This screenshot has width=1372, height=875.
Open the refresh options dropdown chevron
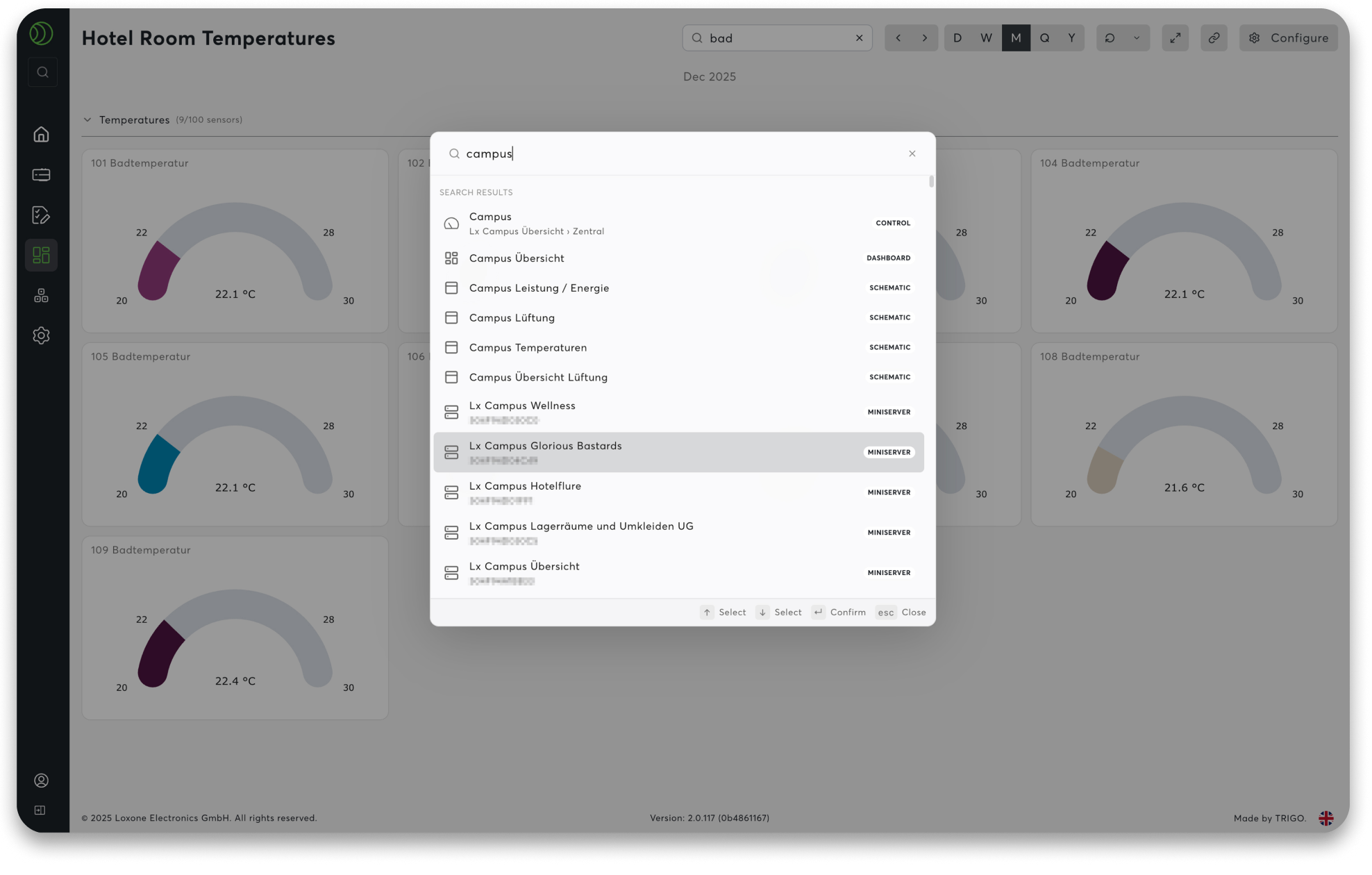1137,38
